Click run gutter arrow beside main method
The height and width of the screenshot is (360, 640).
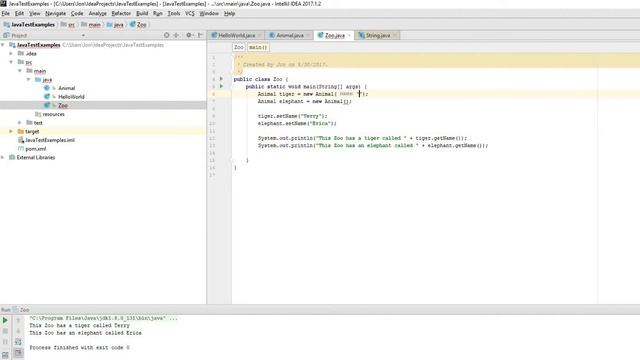click(222, 86)
